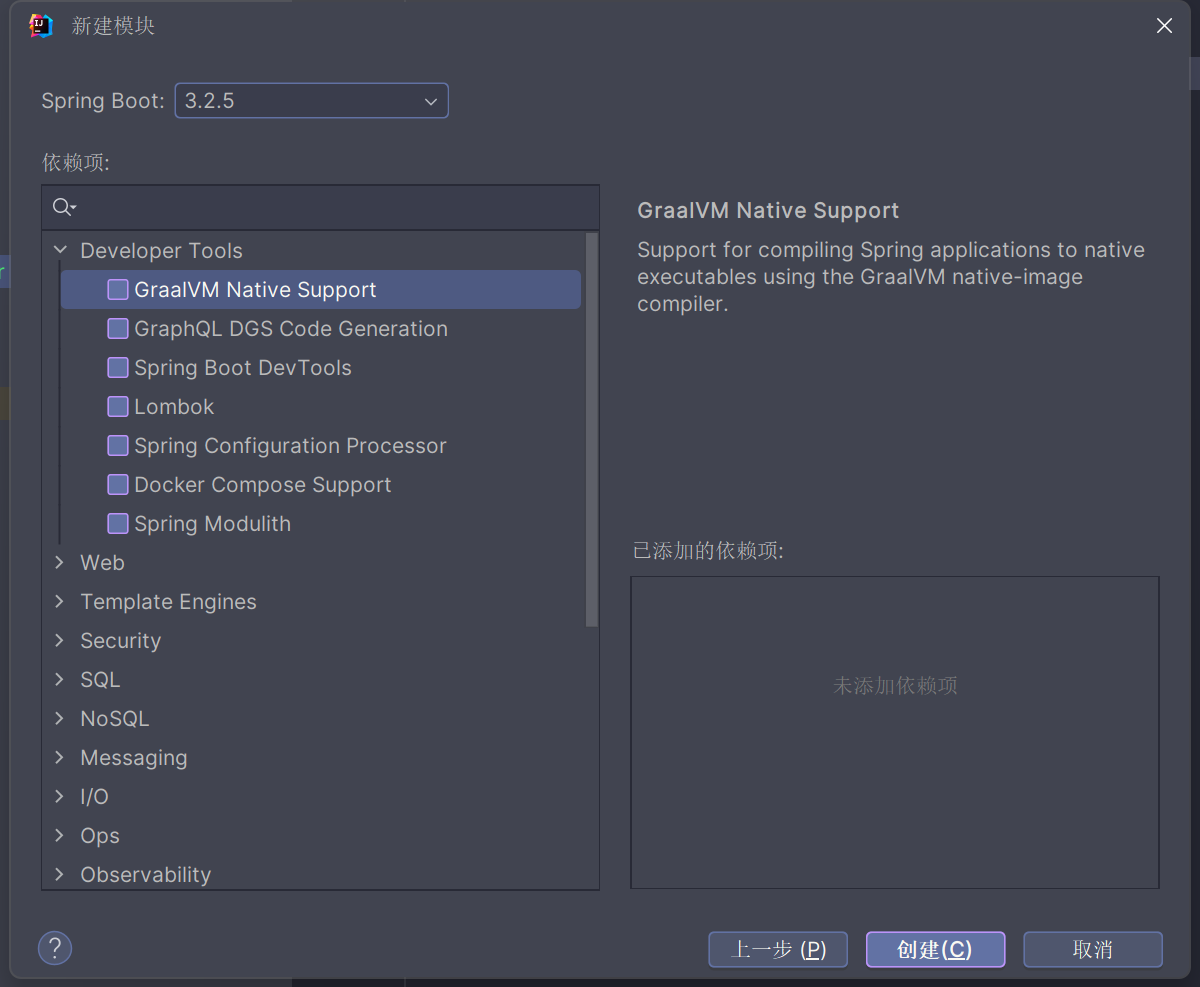Click the 取消 cancel button
This screenshot has height=987, width=1200.
(x=1093, y=950)
